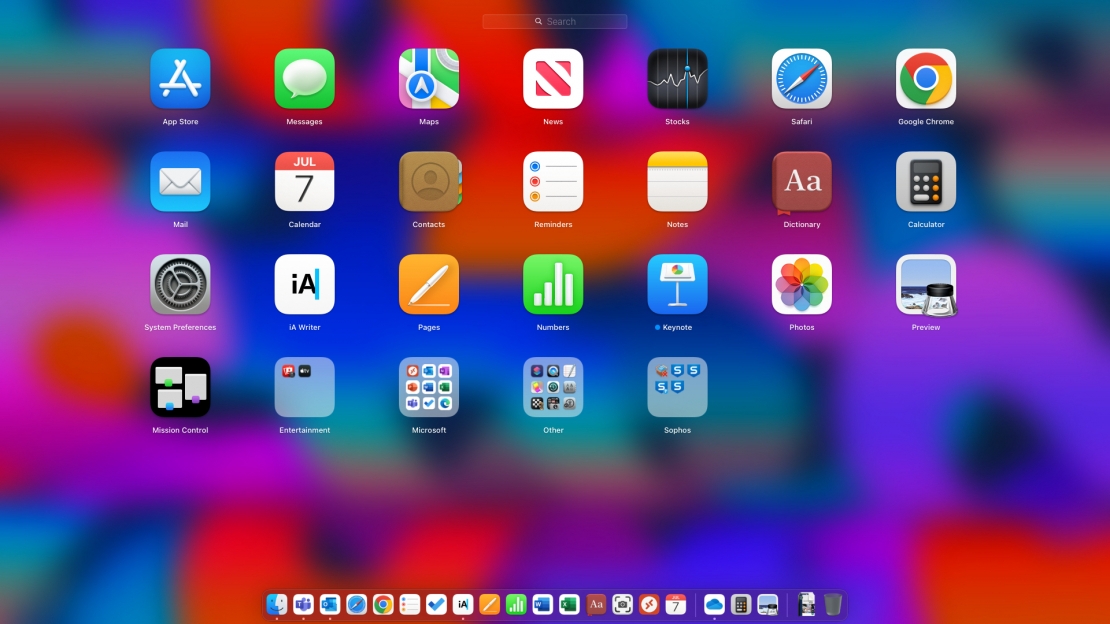This screenshot has width=1110, height=624.
Task: Launch the Keynote app
Action: 677,284
